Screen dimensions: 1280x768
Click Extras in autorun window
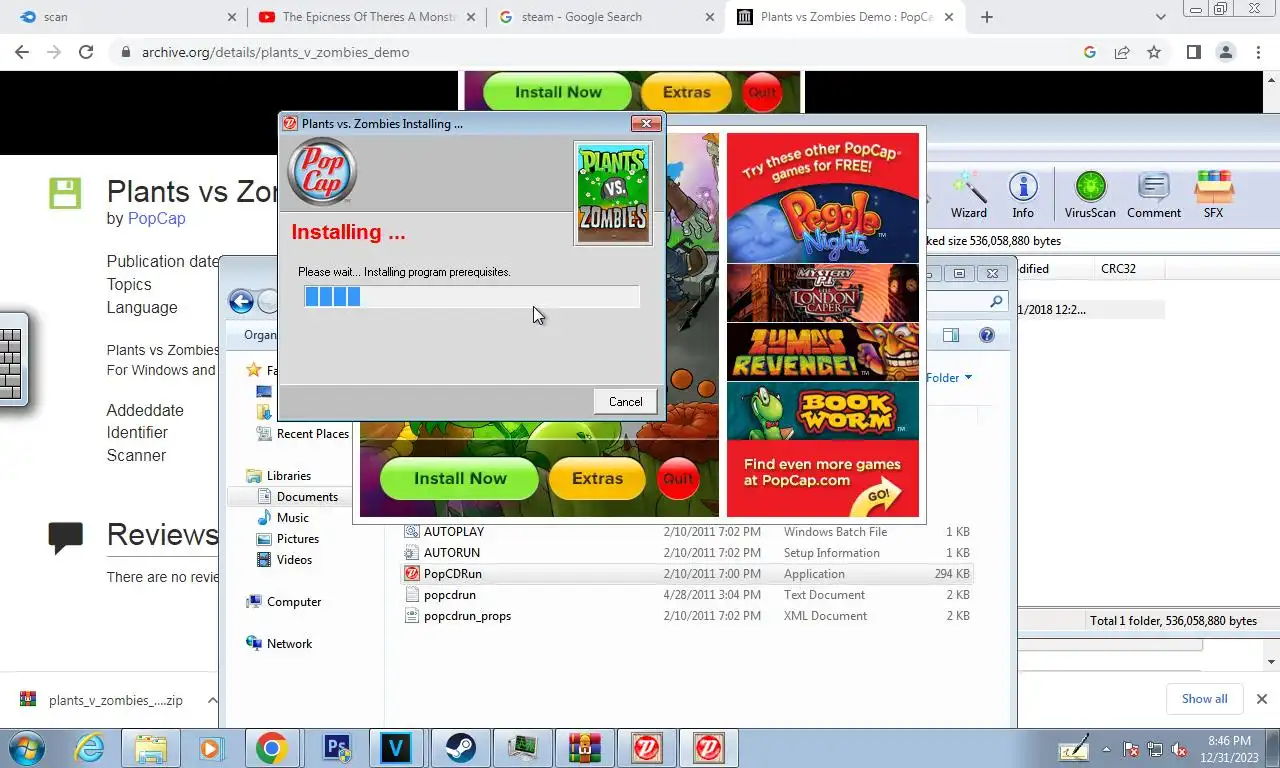coord(597,478)
